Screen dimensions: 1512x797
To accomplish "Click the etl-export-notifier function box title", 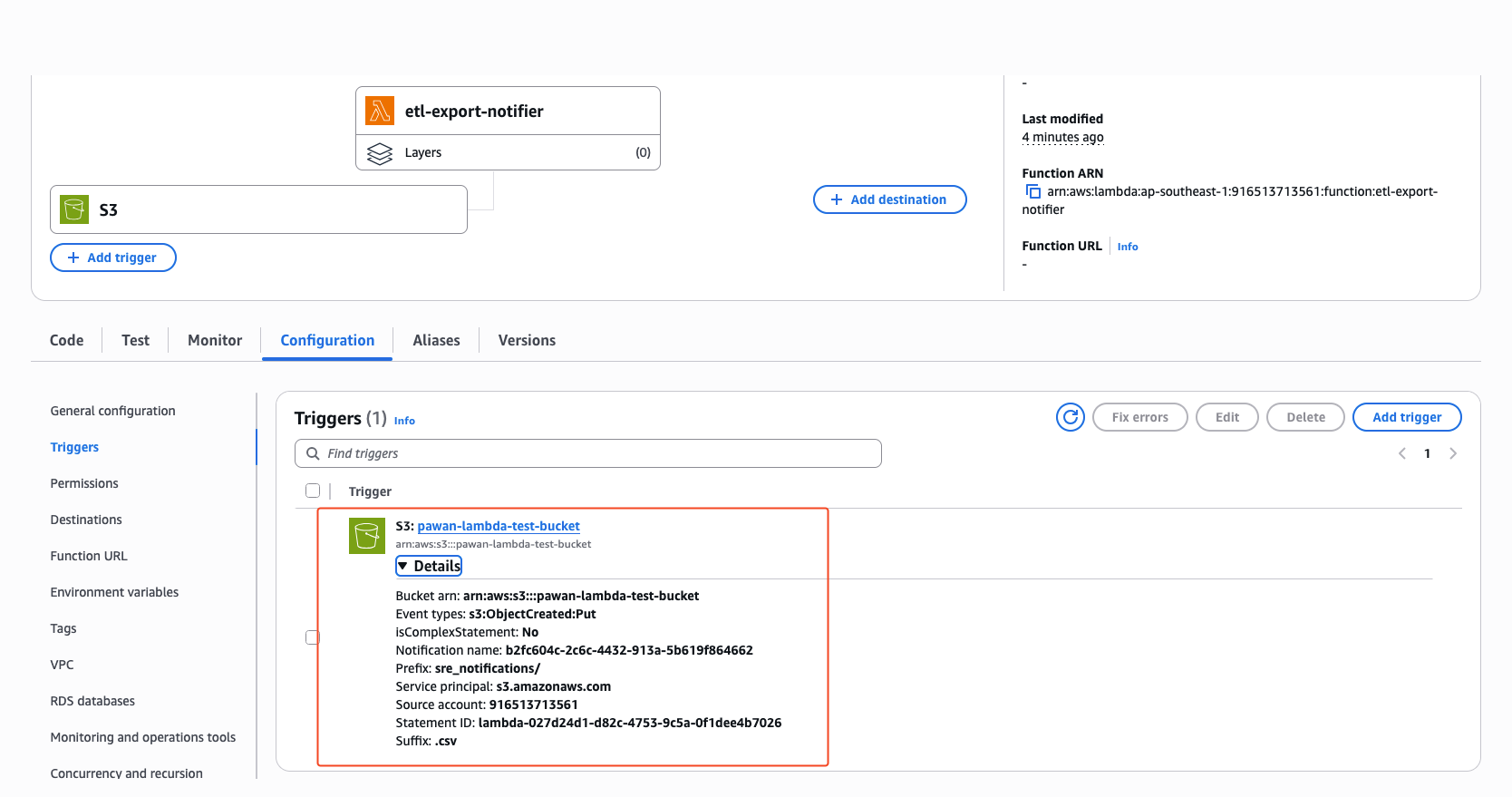I will (x=474, y=111).
